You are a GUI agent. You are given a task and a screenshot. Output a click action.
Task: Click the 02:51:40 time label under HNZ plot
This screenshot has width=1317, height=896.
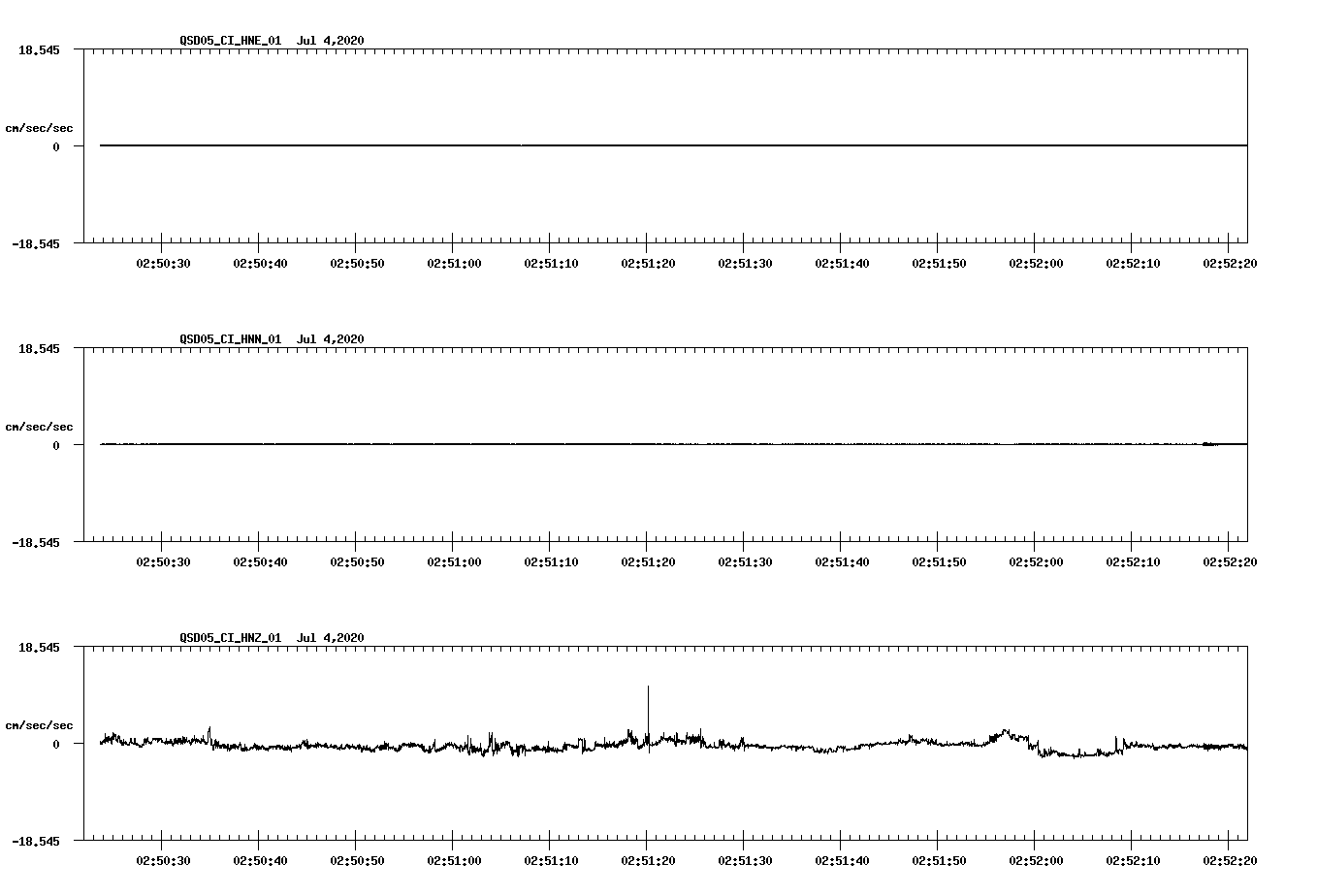click(842, 861)
